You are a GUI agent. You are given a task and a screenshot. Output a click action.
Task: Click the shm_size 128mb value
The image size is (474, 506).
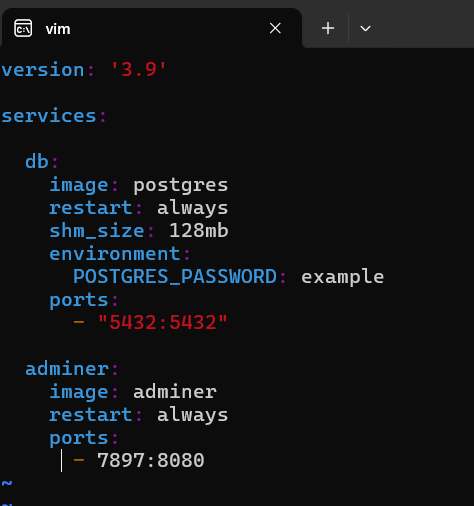(x=199, y=231)
